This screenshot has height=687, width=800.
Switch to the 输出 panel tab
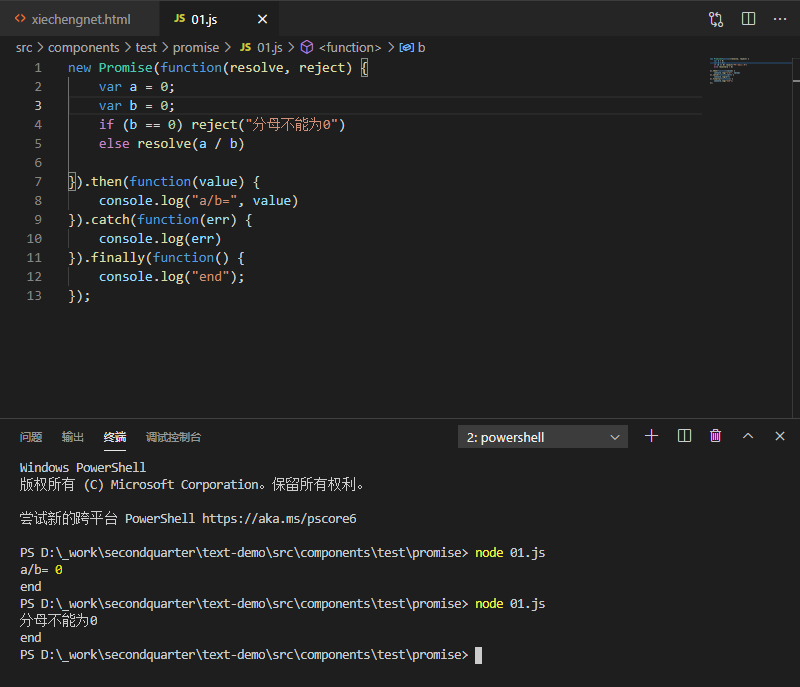click(x=72, y=437)
